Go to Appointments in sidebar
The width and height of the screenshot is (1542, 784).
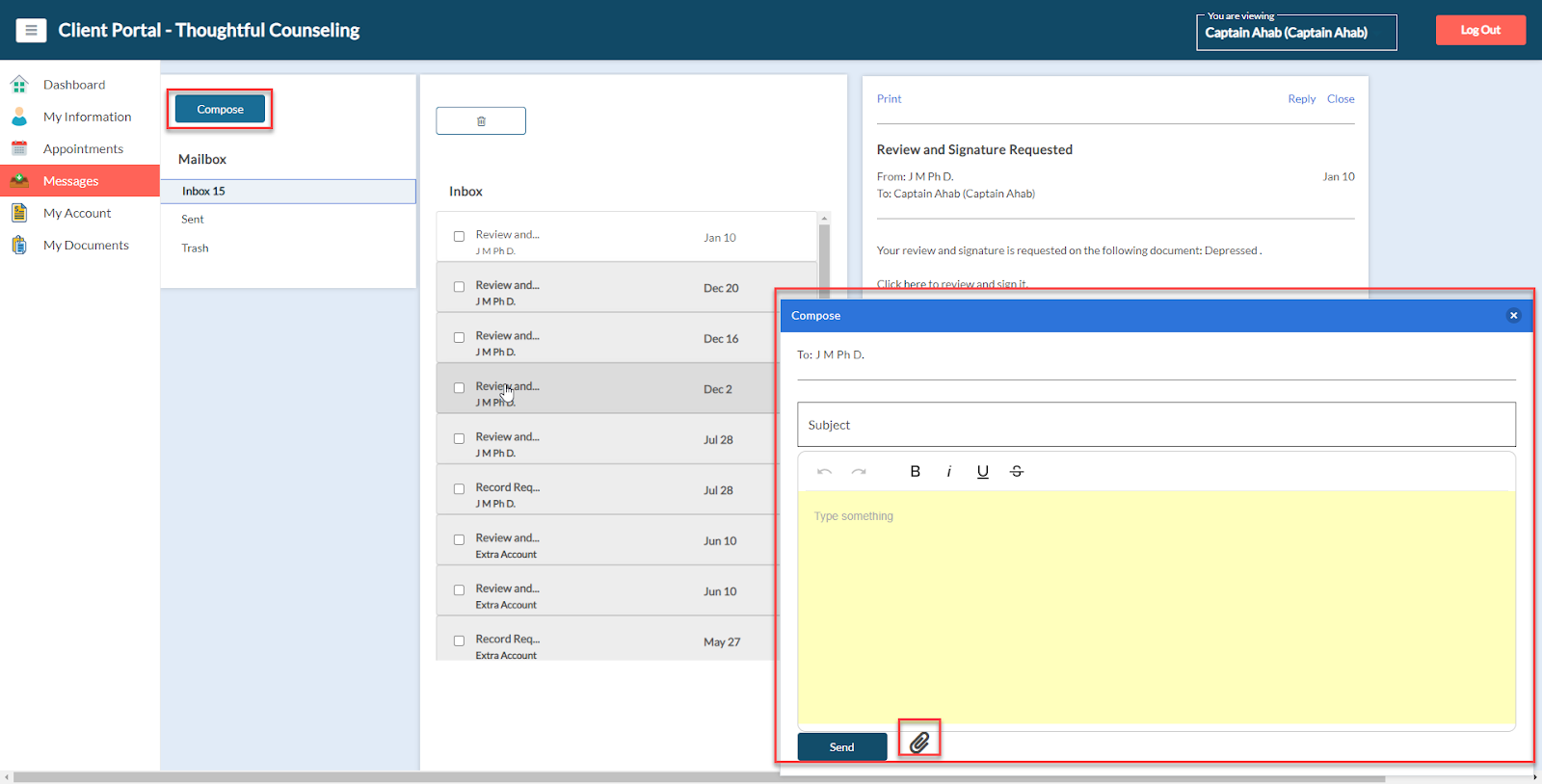click(83, 149)
